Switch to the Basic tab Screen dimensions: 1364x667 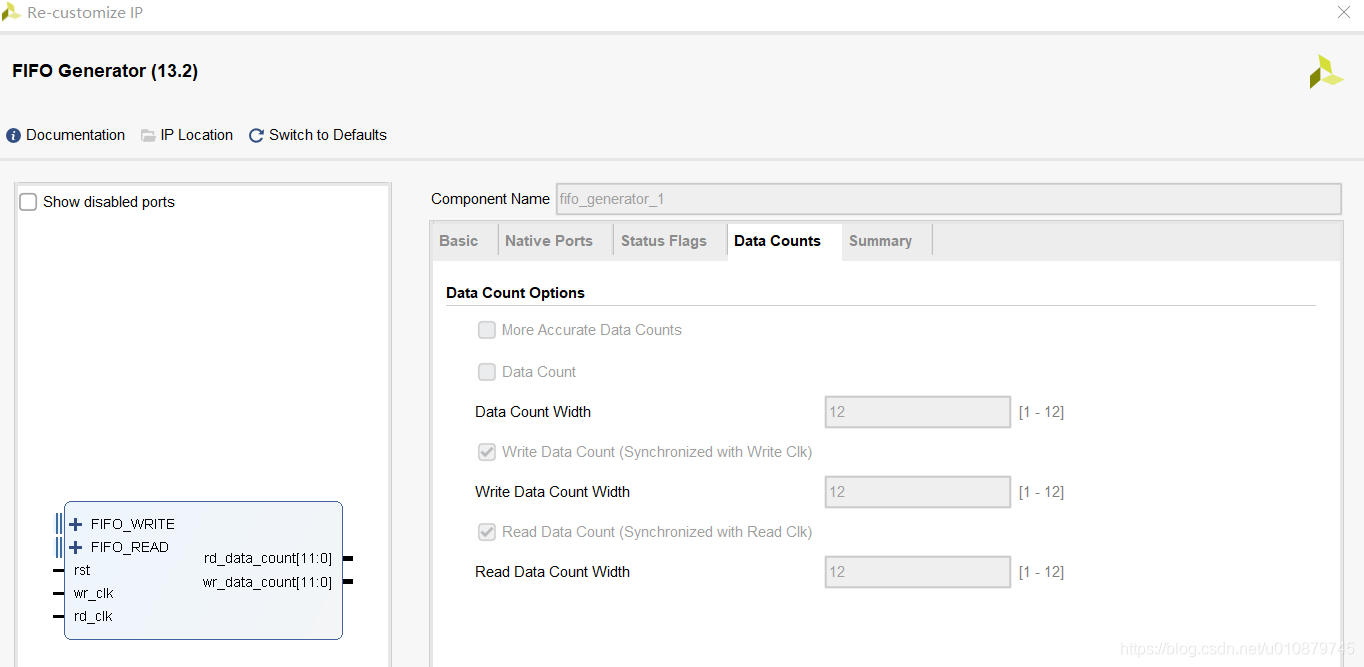point(458,241)
